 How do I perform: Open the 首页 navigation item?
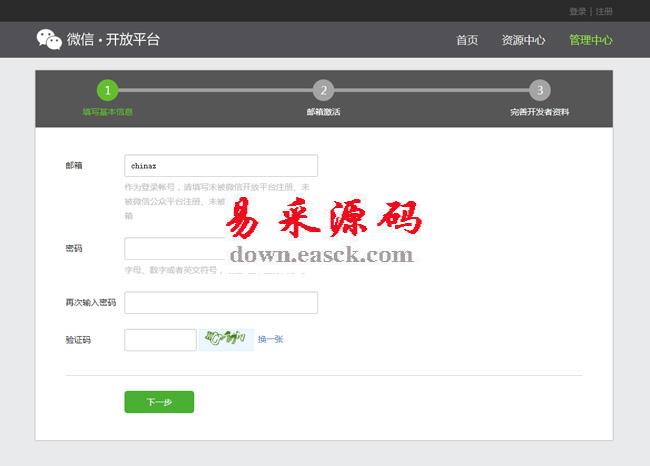click(x=467, y=40)
